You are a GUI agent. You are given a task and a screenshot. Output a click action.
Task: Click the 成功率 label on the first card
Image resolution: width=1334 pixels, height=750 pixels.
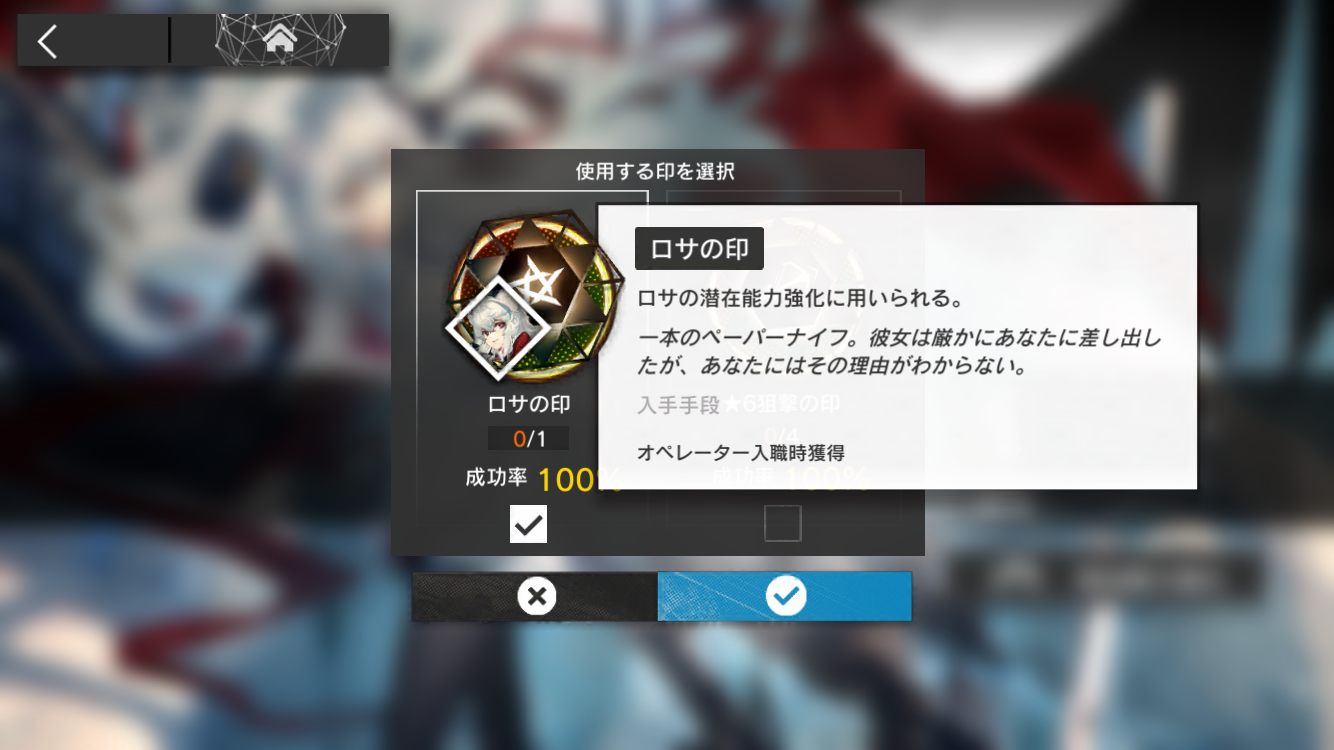(x=496, y=478)
